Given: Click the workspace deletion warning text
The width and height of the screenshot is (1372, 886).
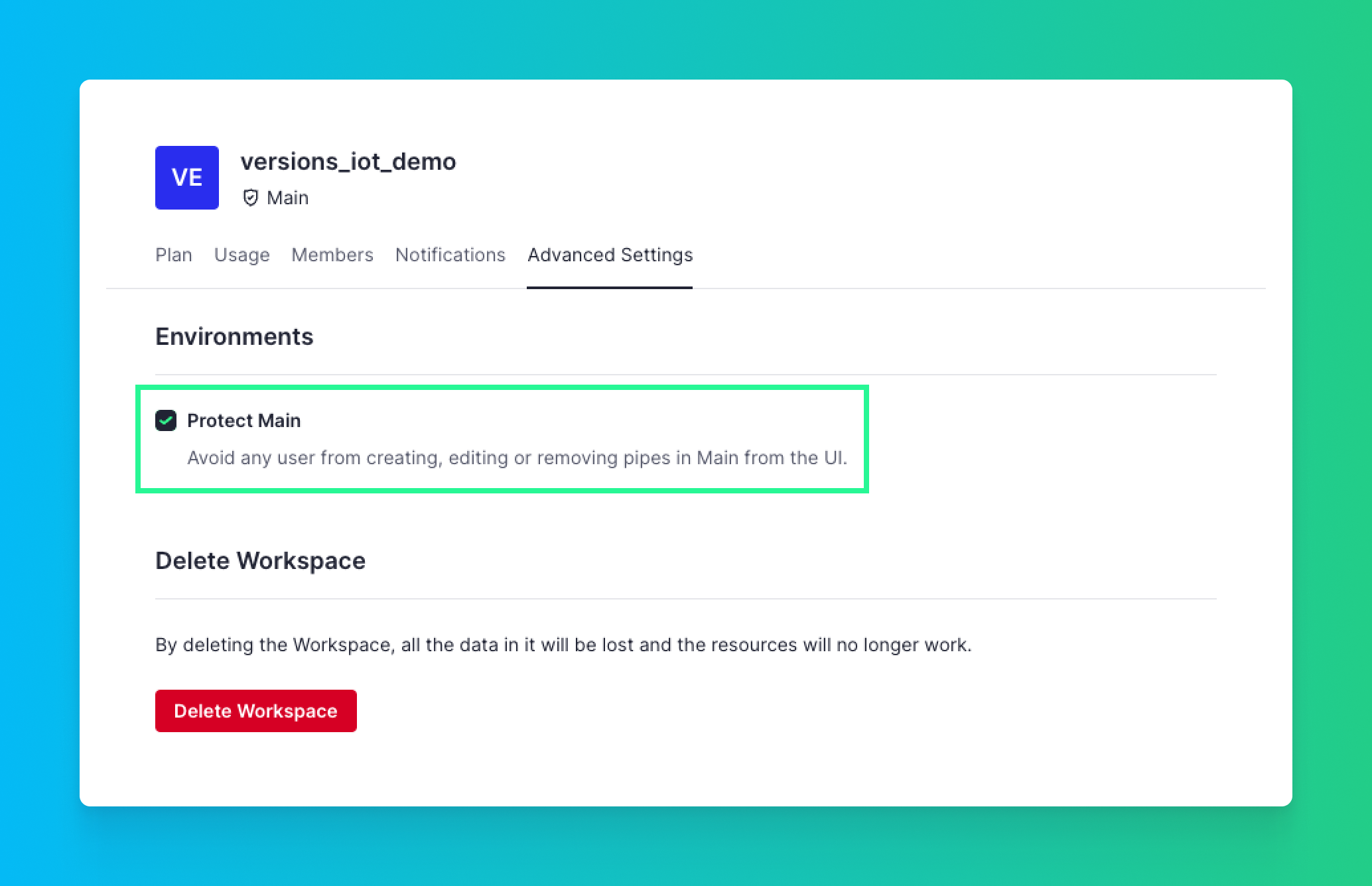Looking at the screenshot, I should (563, 645).
